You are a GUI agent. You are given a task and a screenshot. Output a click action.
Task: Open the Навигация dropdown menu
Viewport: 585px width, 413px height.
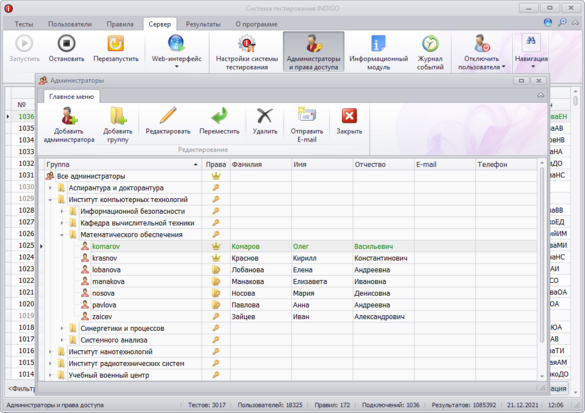pos(531,51)
